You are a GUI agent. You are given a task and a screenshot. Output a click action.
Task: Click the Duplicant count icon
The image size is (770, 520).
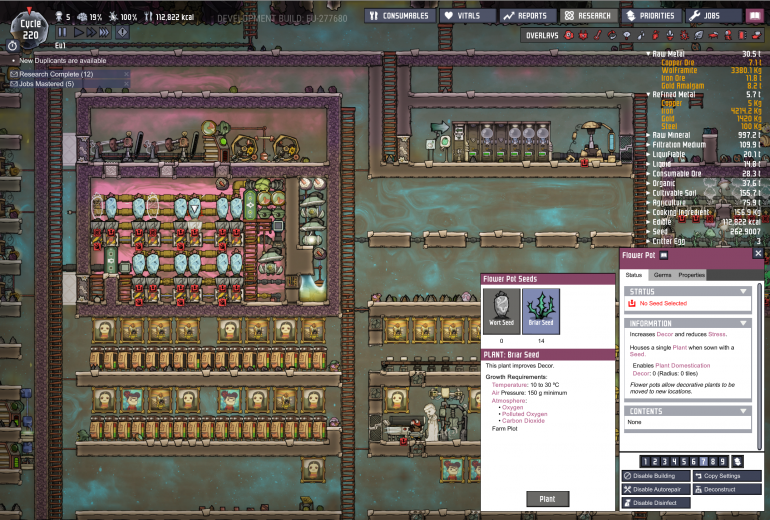pyautogui.click(x=59, y=17)
